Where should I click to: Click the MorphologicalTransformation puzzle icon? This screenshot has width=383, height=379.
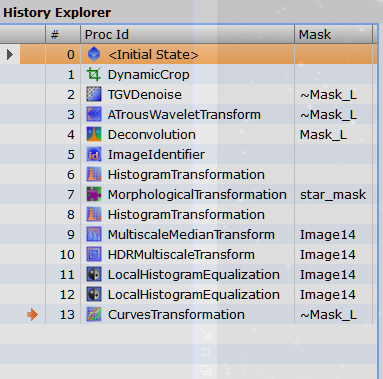(94, 194)
